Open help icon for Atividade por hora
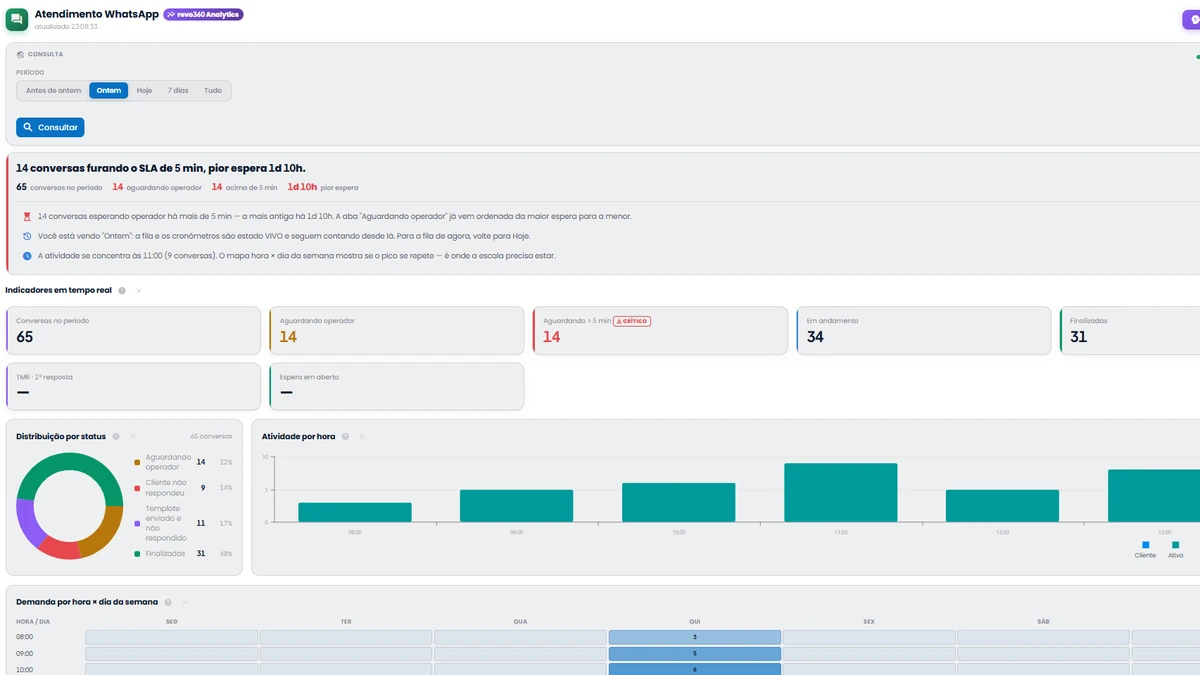This screenshot has height=675, width=1200. coord(345,436)
